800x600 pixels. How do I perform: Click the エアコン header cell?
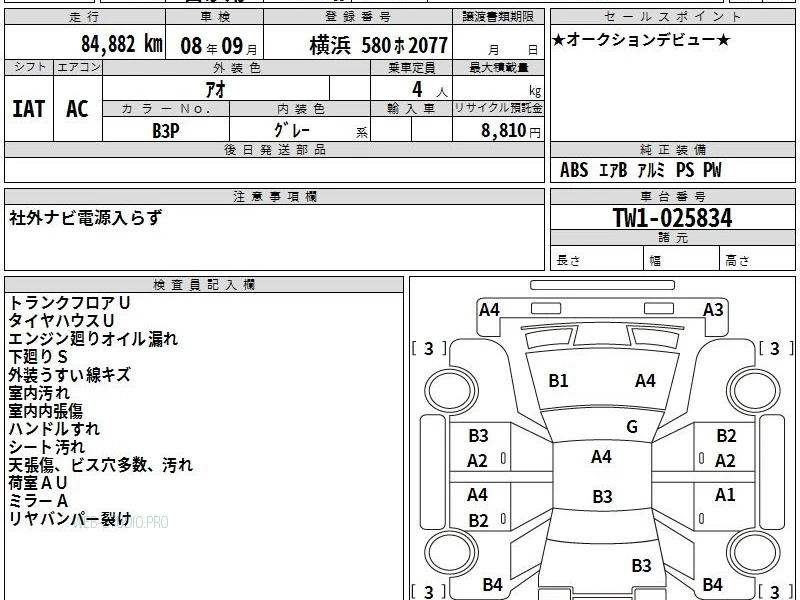click(78, 67)
